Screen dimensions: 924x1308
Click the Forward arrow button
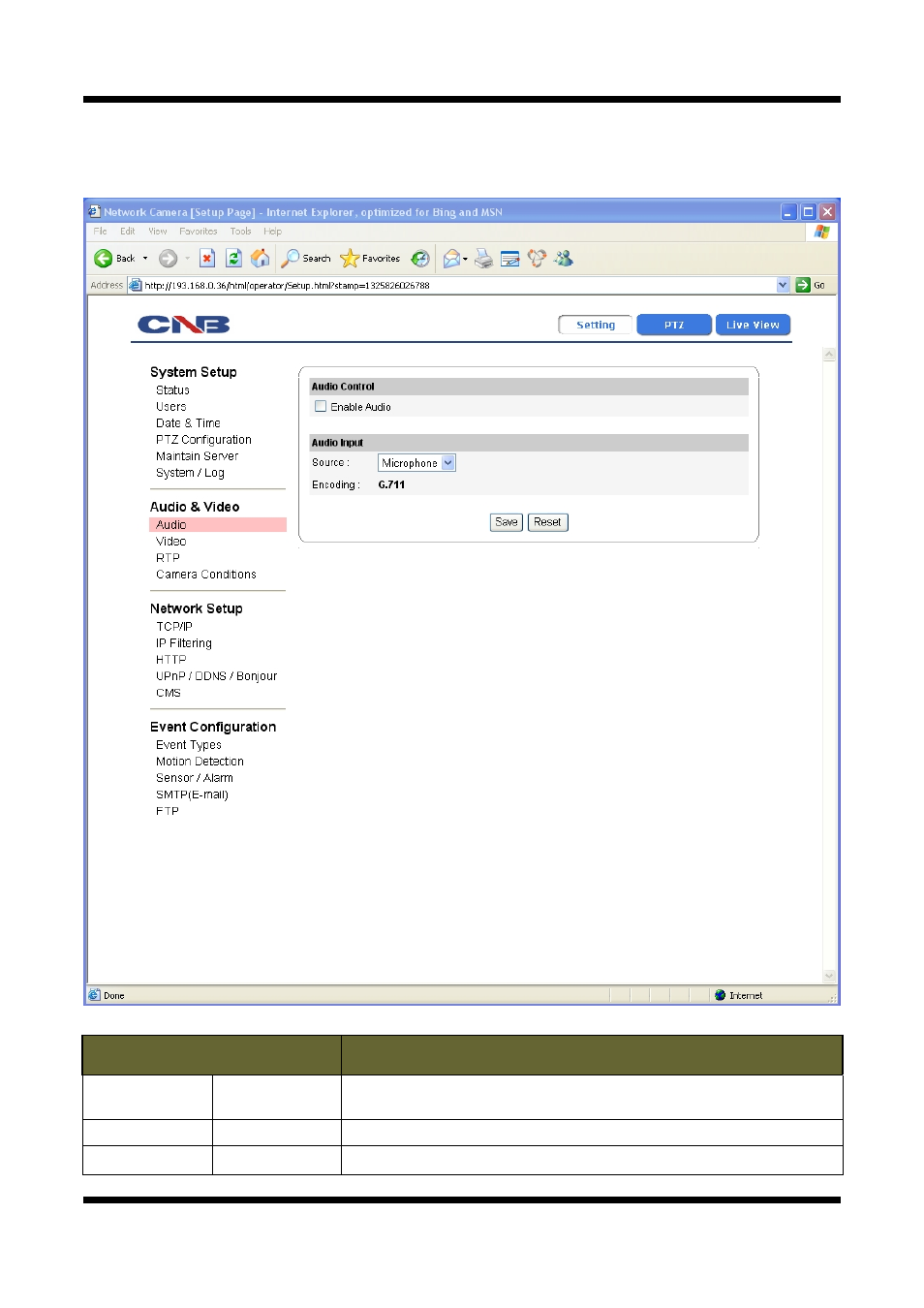(168, 259)
